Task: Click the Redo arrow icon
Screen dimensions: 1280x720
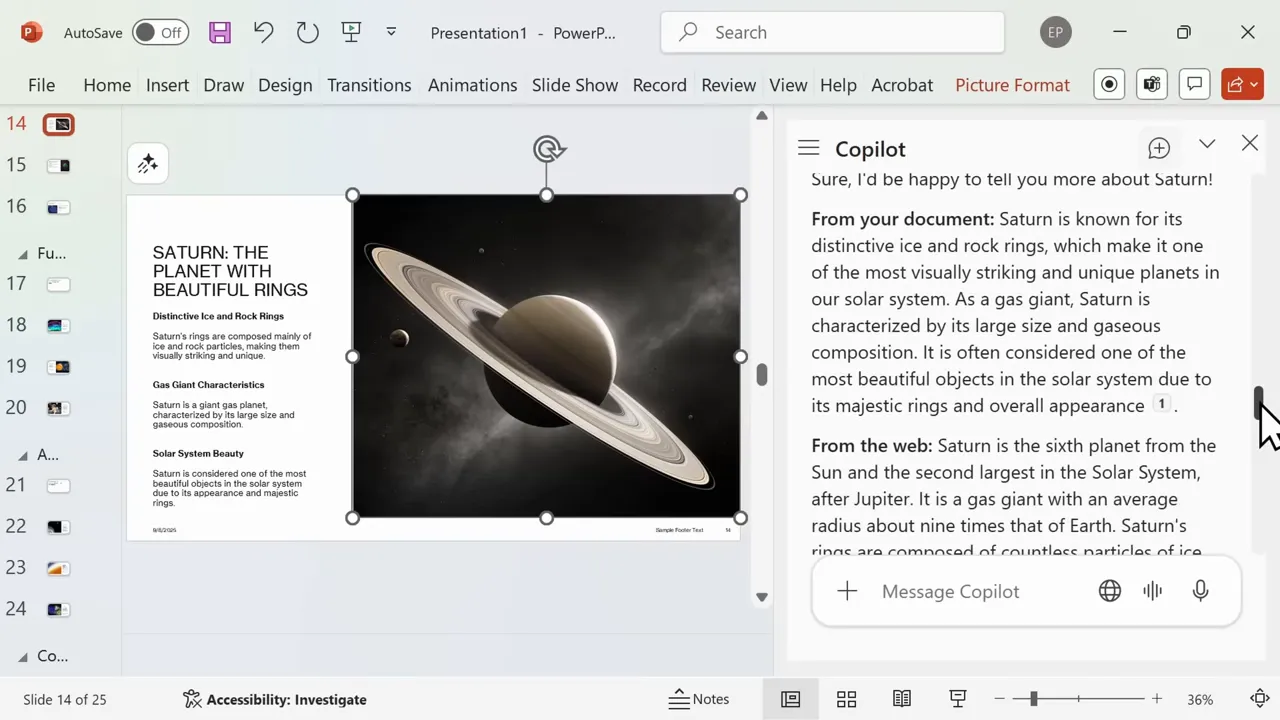Action: coord(307,32)
